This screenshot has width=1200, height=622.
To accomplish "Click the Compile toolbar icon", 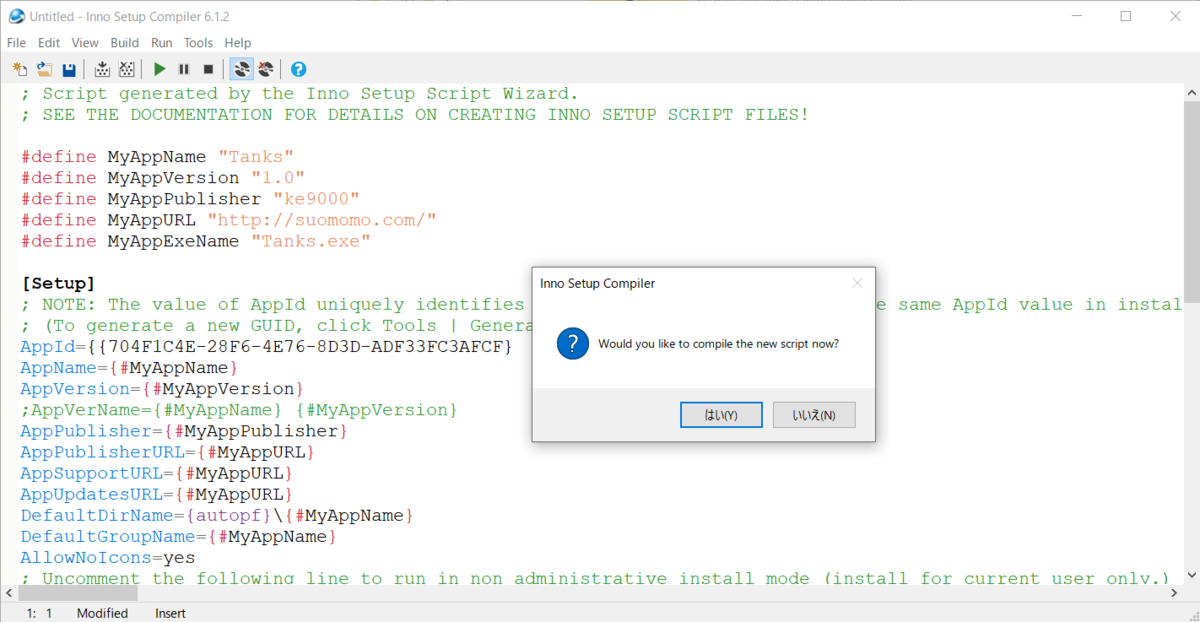I will click(x=102, y=69).
